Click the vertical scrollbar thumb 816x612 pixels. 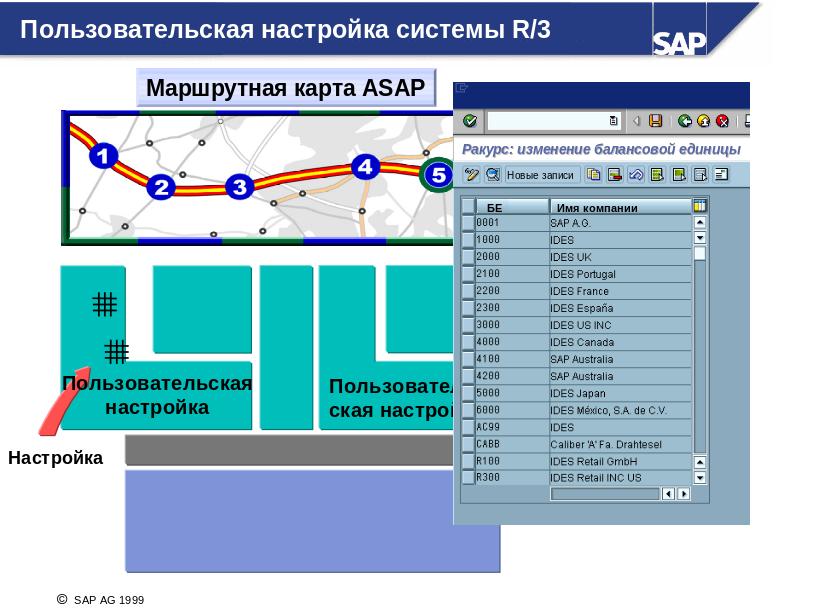[700, 253]
